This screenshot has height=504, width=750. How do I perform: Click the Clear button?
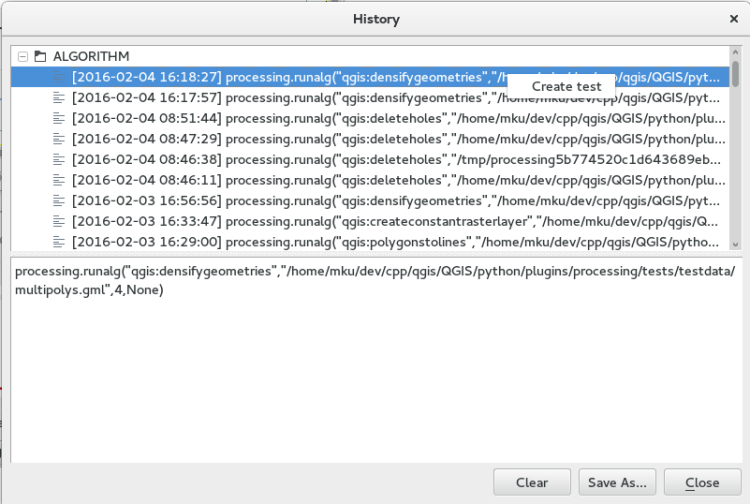[x=532, y=482]
